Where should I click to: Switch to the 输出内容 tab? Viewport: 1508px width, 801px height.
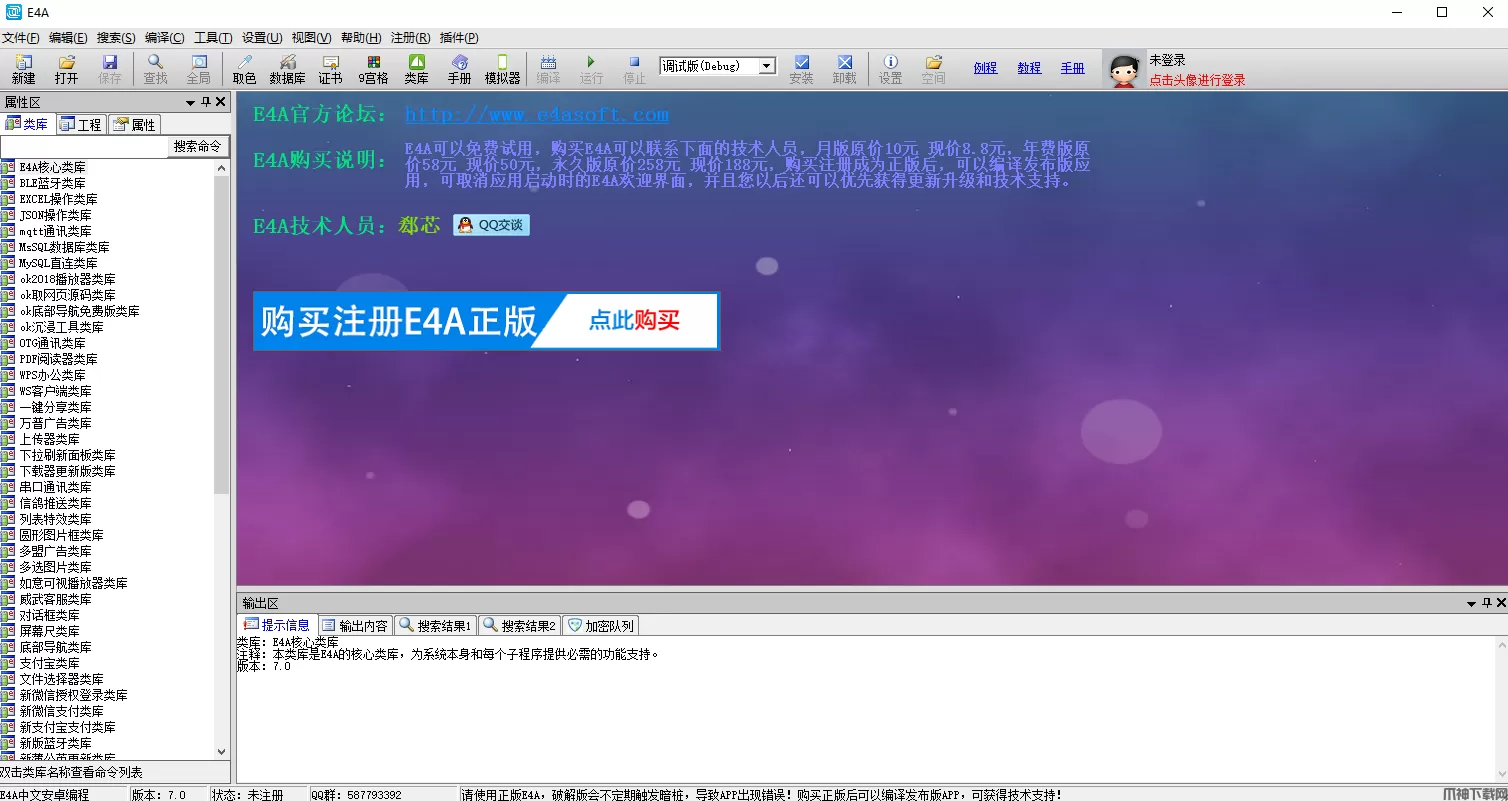coord(355,626)
